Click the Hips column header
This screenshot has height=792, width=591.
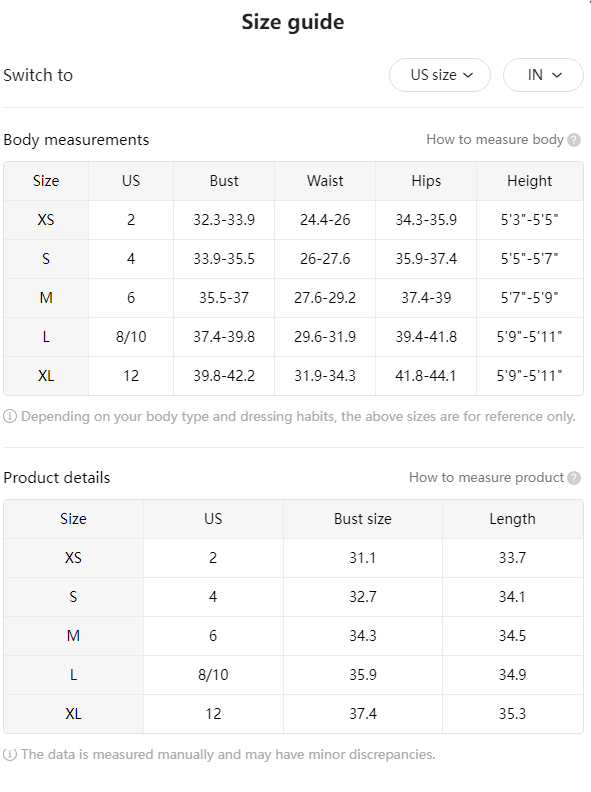(426, 181)
